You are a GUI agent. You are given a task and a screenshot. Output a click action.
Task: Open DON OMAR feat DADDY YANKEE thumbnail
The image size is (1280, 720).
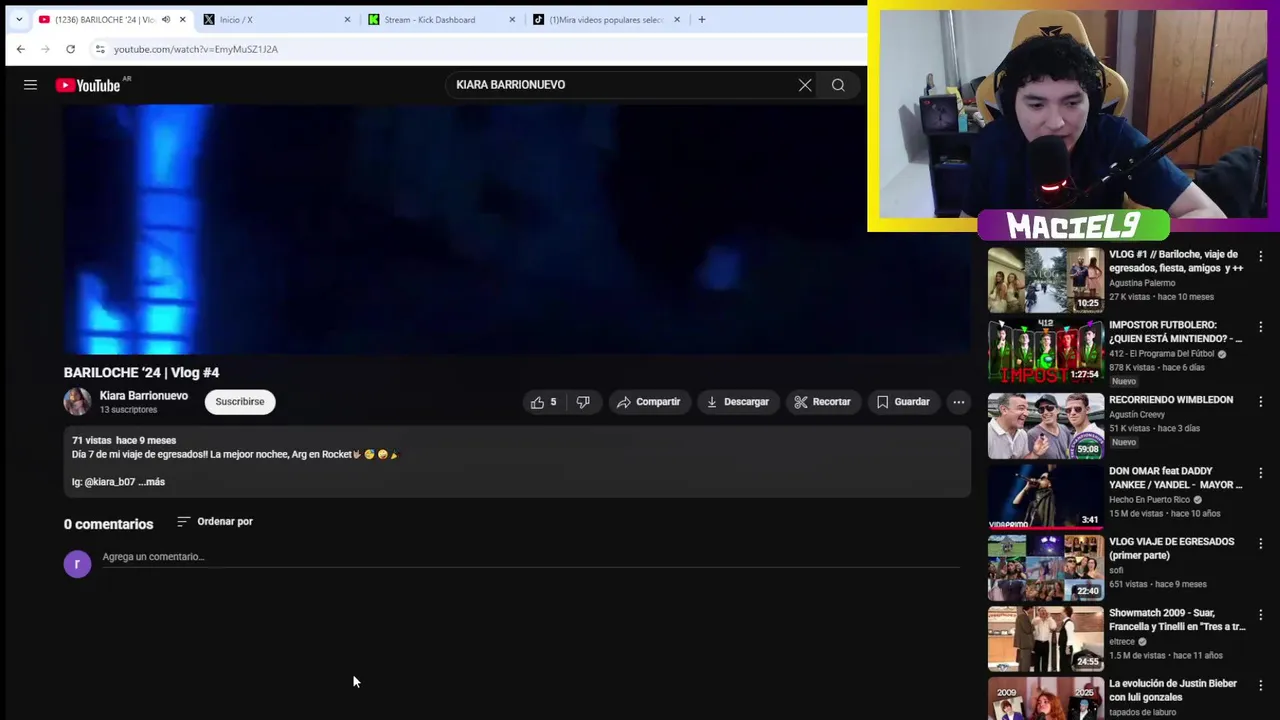pyautogui.click(x=1046, y=496)
